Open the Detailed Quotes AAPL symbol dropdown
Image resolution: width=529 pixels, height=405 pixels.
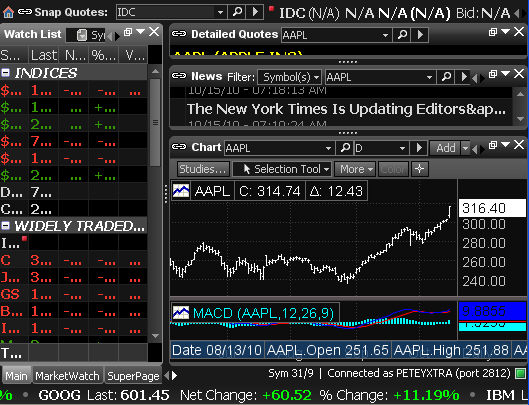pos(385,35)
